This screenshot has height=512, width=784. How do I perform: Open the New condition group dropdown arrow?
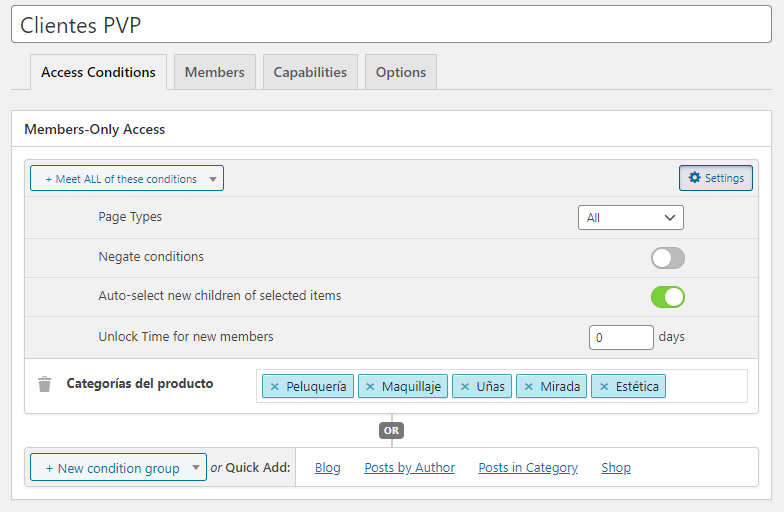[x=196, y=468]
